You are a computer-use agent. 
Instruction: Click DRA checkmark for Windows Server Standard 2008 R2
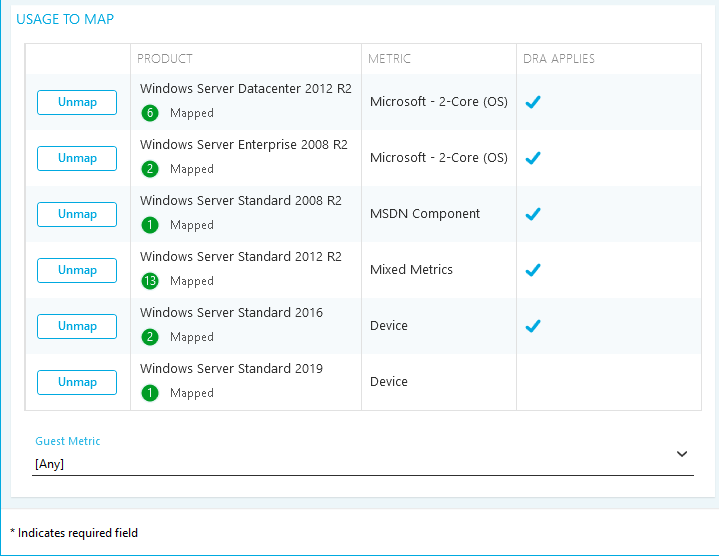[x=533, y=214]
